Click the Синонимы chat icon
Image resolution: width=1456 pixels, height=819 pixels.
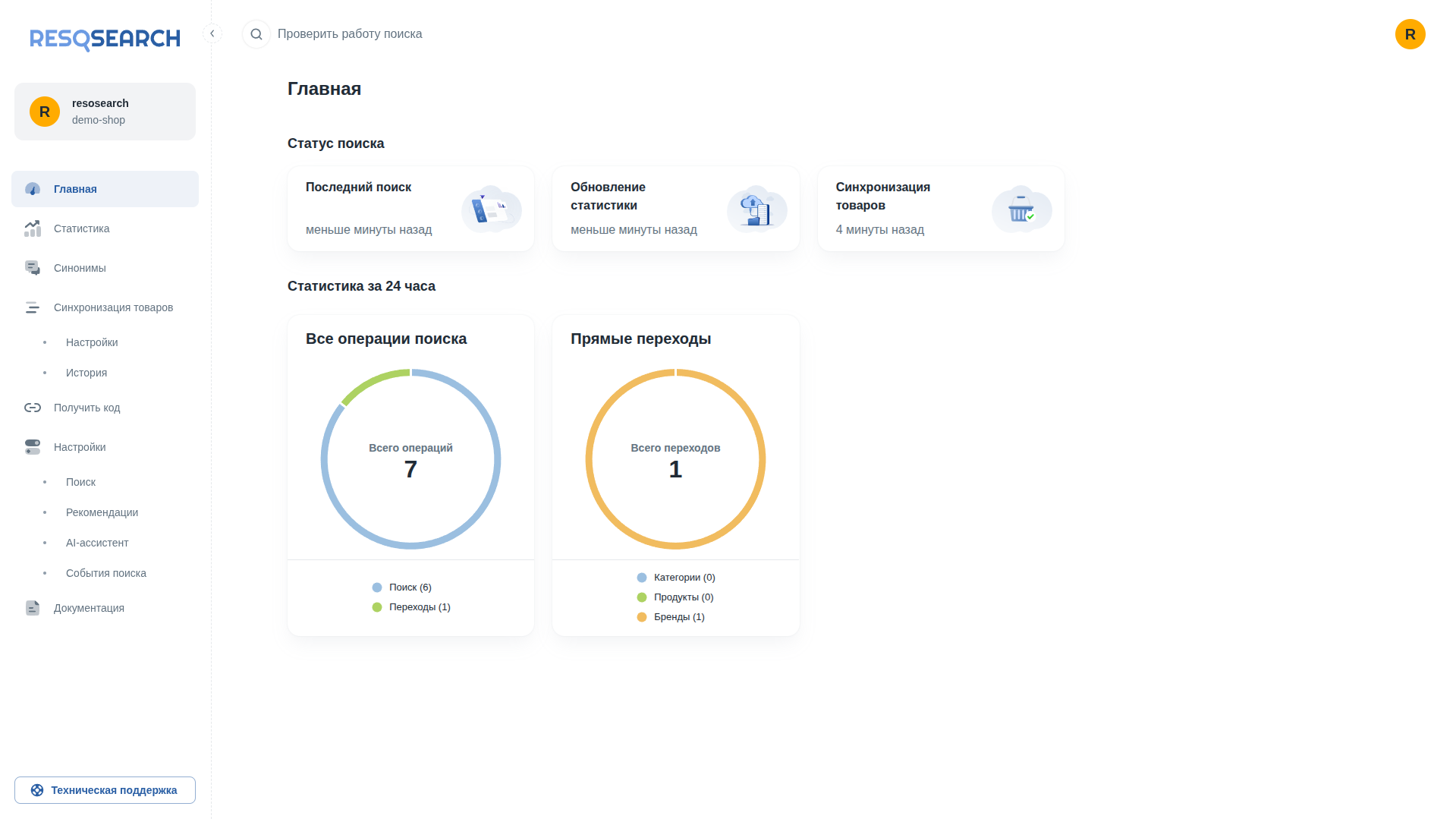coord(33,268)
